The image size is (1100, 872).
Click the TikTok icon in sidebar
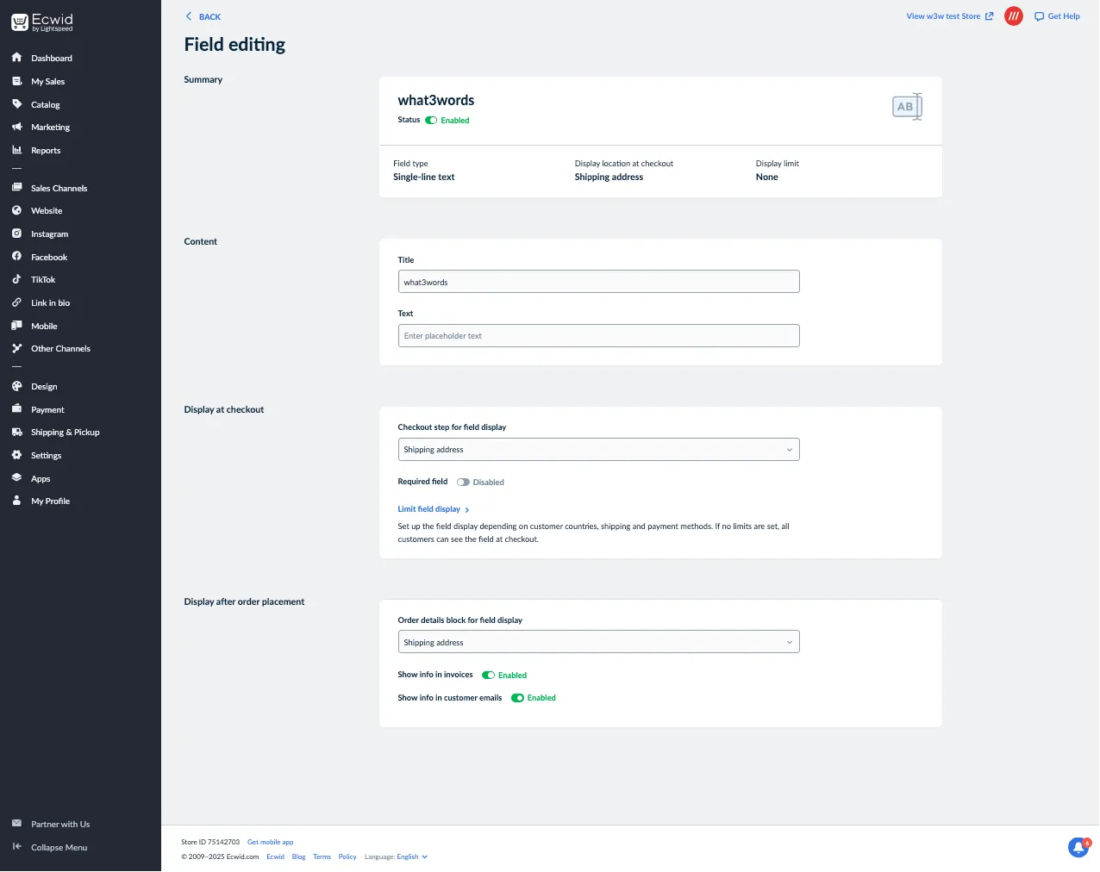(17, 280)
